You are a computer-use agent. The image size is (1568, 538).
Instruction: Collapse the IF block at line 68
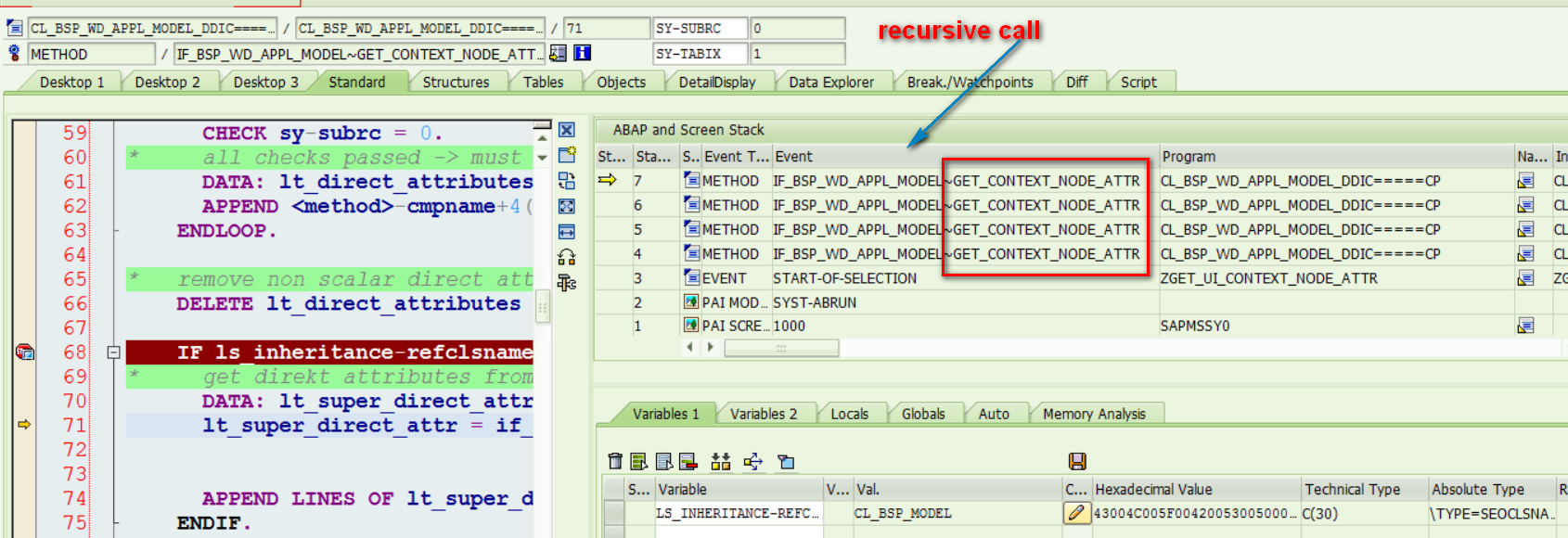point(113,352)
